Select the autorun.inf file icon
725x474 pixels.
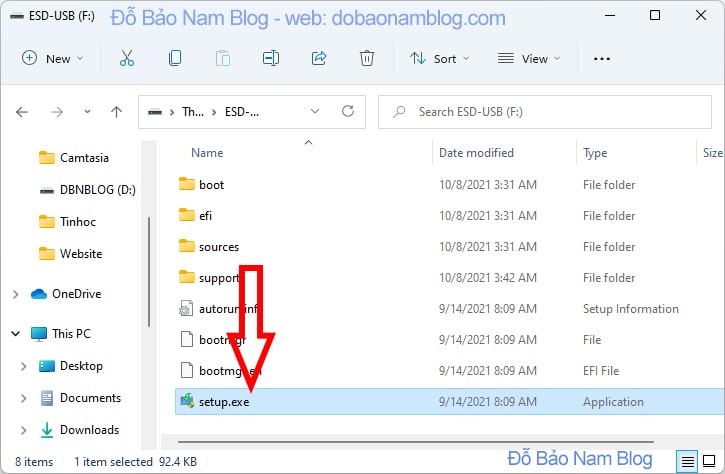[x=186, y=308]
